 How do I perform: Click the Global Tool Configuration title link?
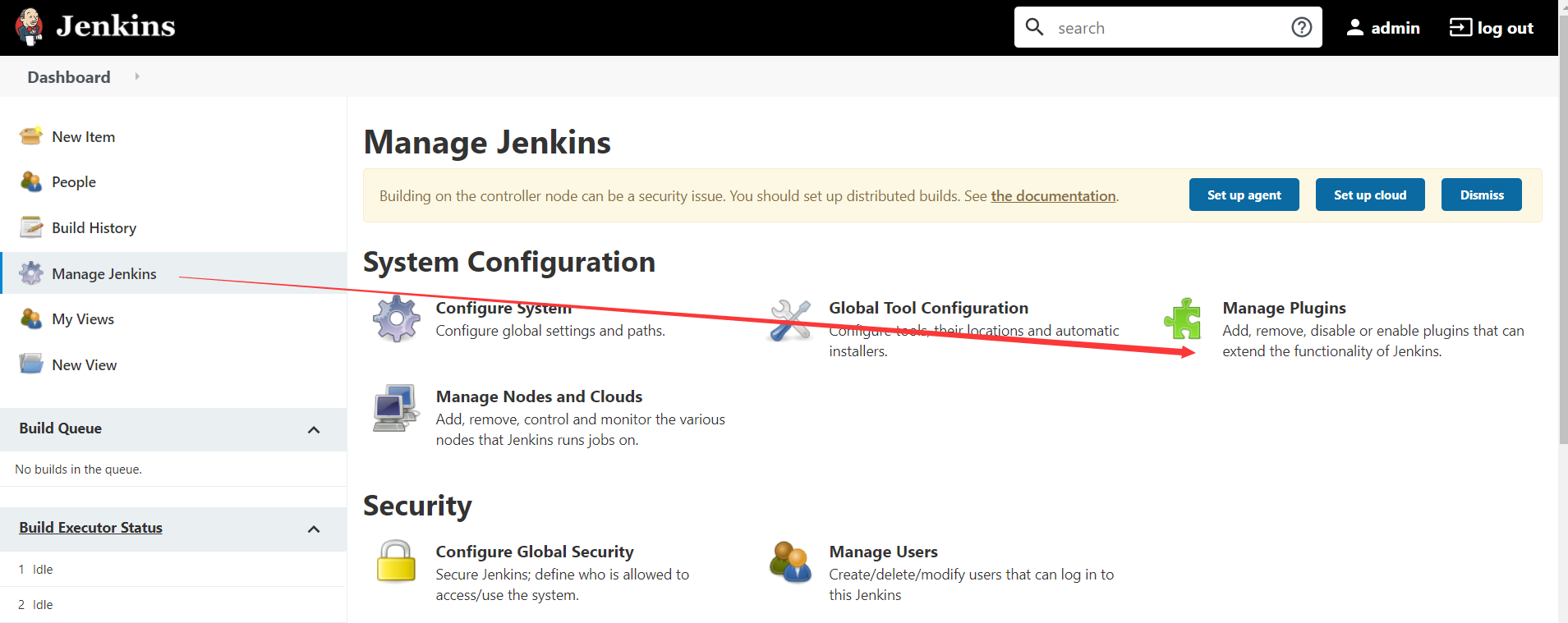coord(928,308)
